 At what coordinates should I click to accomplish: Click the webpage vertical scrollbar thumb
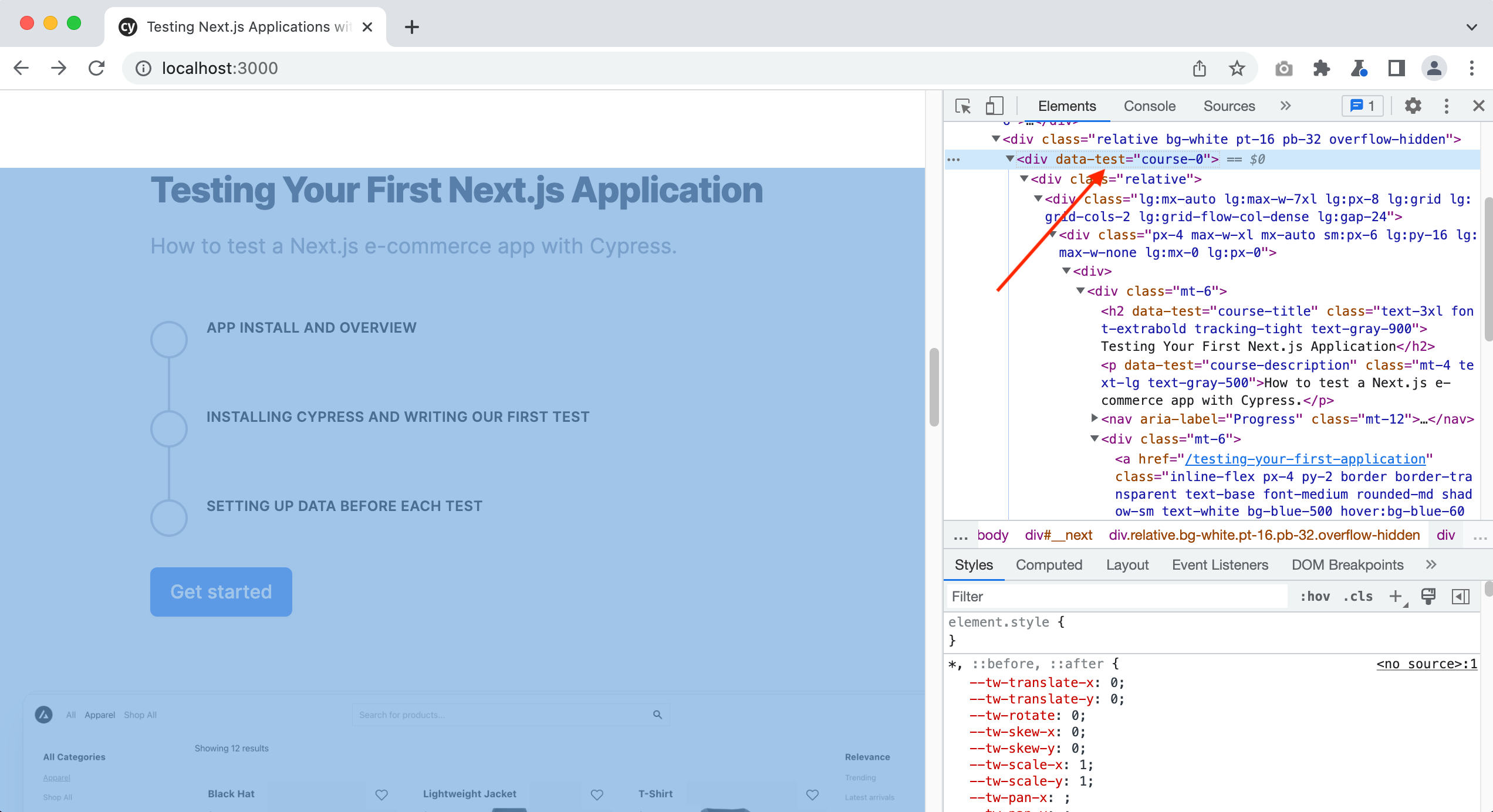pyautogui.click(x=934, y=387)
